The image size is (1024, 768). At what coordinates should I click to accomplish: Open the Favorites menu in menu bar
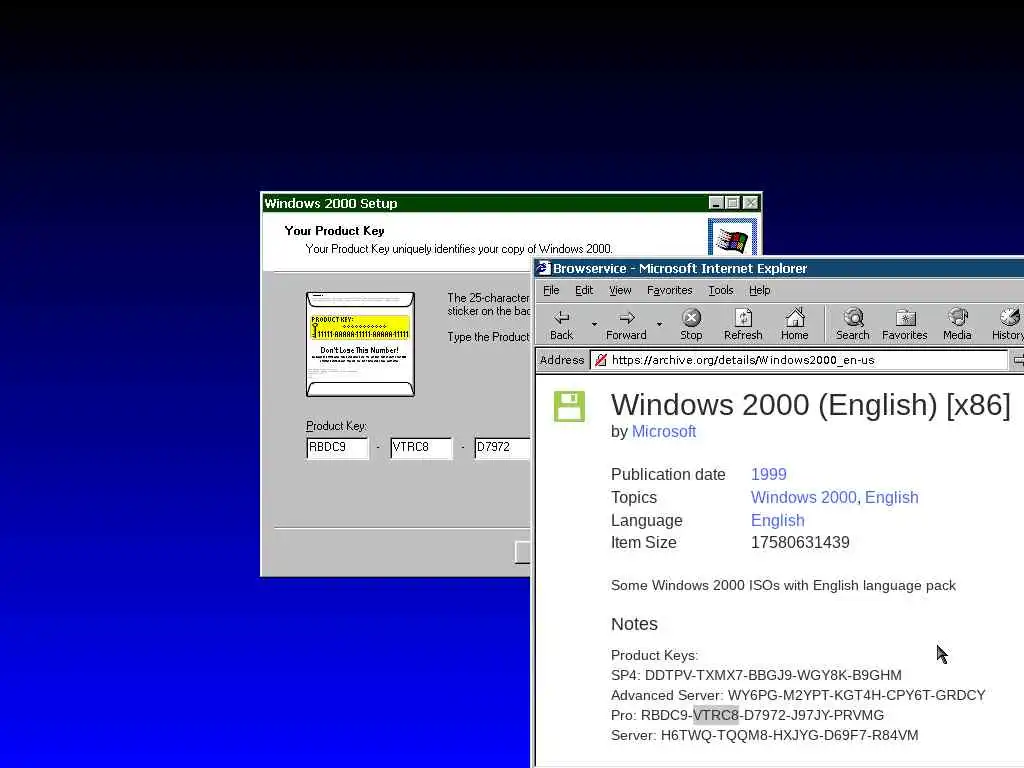pos(669,290)
